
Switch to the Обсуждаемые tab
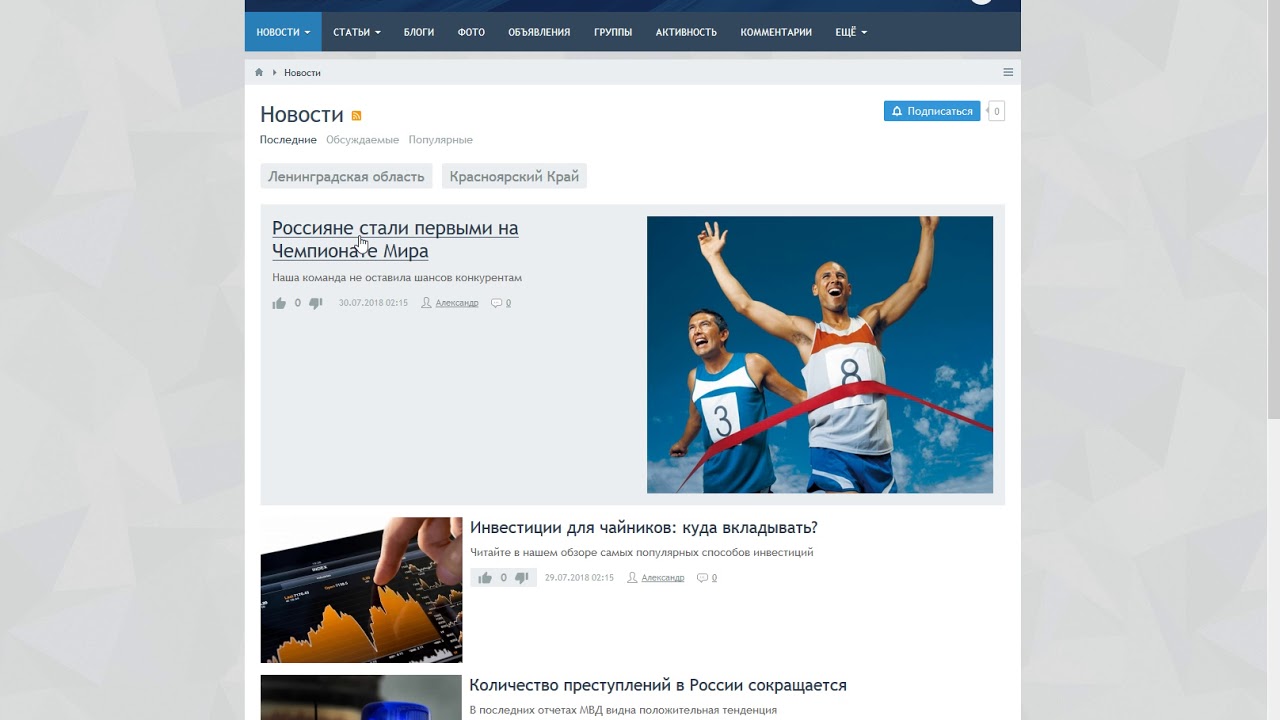point(362,140)
